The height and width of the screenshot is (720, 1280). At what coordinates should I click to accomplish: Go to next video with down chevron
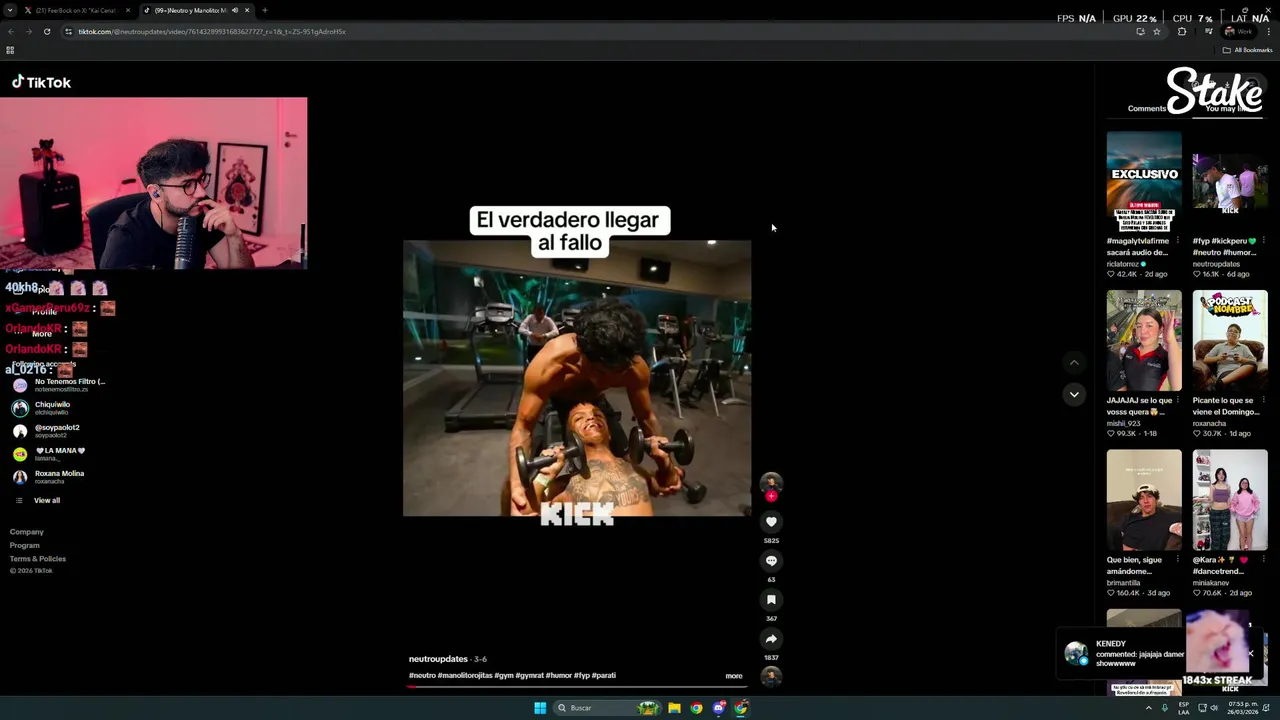coord(1074,394)
